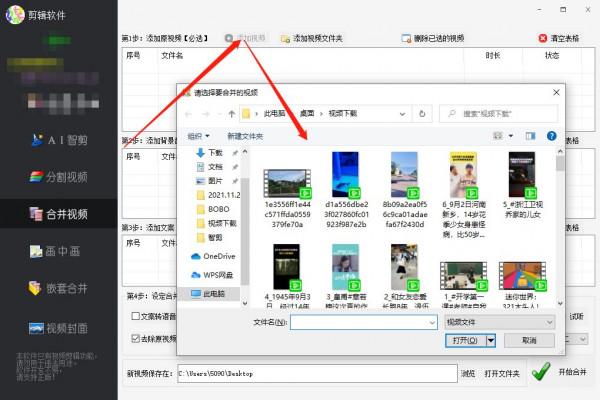Click the 新视频保存在 path field
This screenshot has height=400, width=600.
point(317,373)
